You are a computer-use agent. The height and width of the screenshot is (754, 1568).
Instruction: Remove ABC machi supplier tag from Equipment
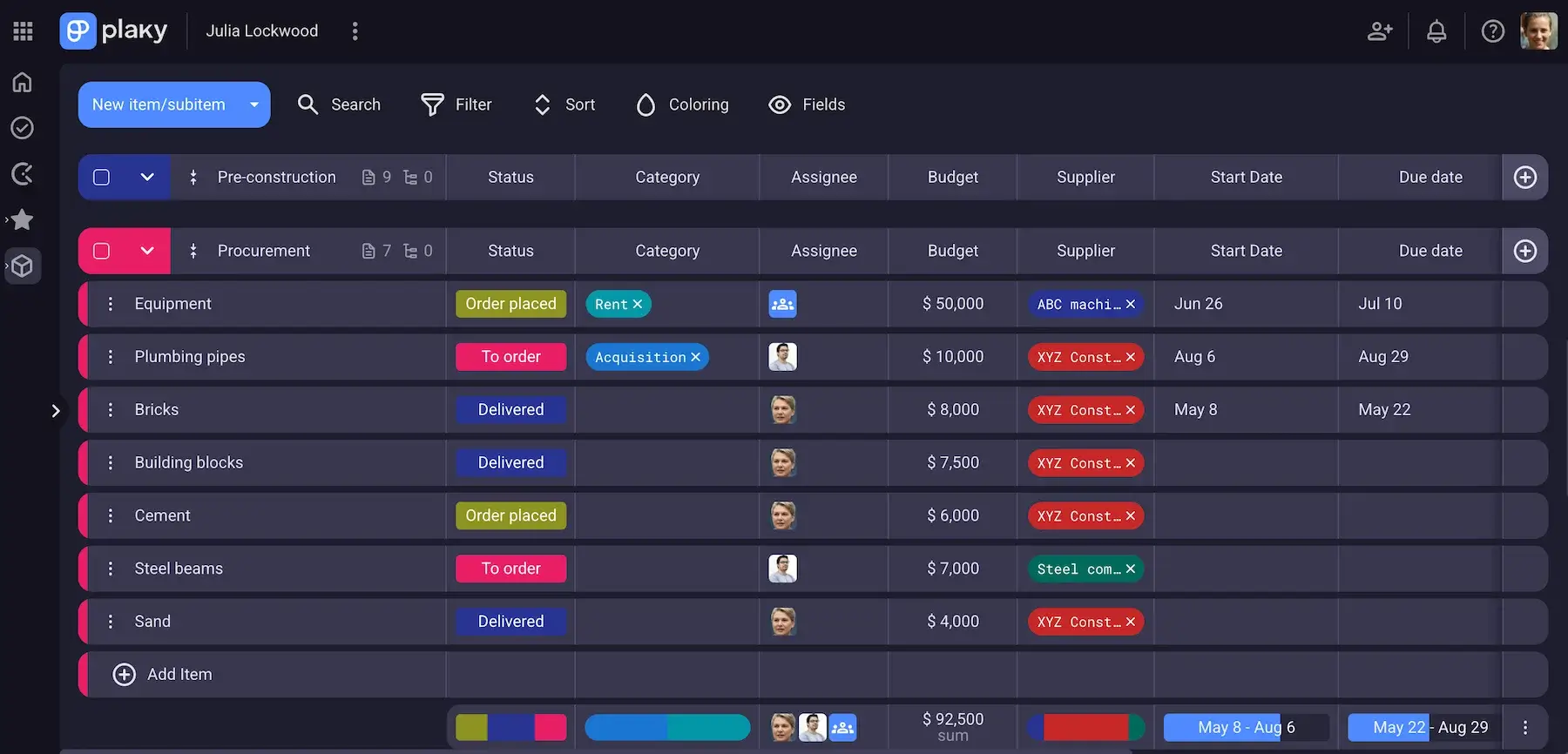(x=1130, y=304)
